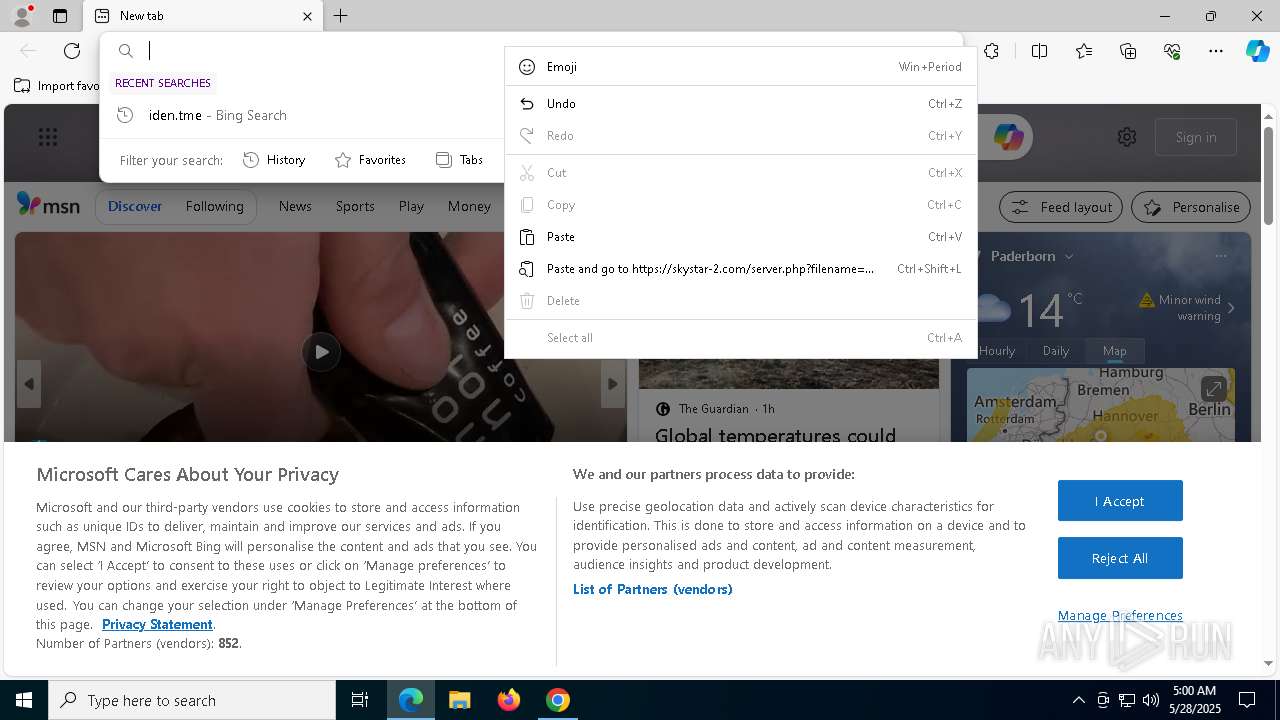Expand the Minor wind warning chevron
The image size is (1280, 720).
point(1231,308)
